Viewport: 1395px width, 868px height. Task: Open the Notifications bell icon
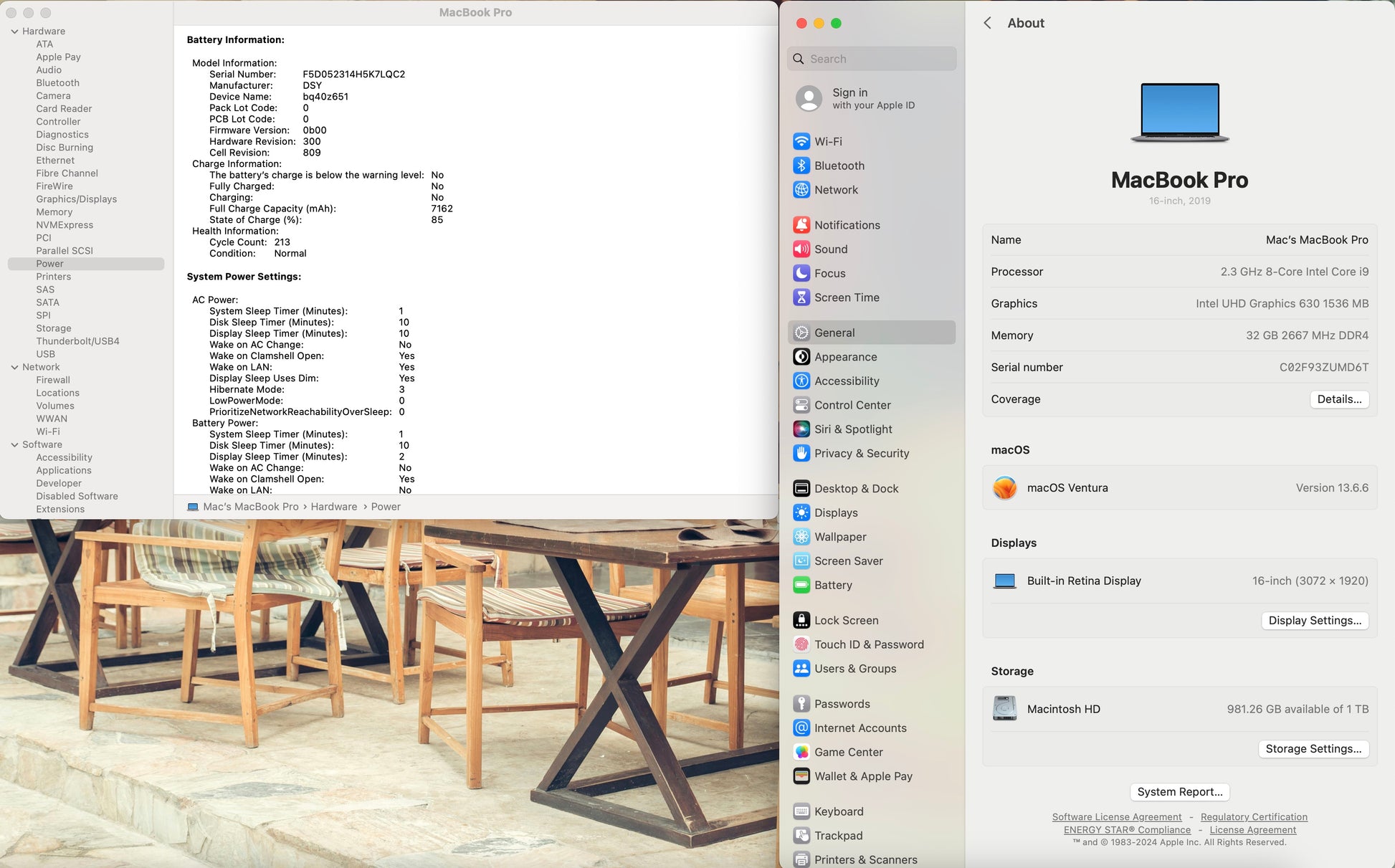click(x=801, y=225)
